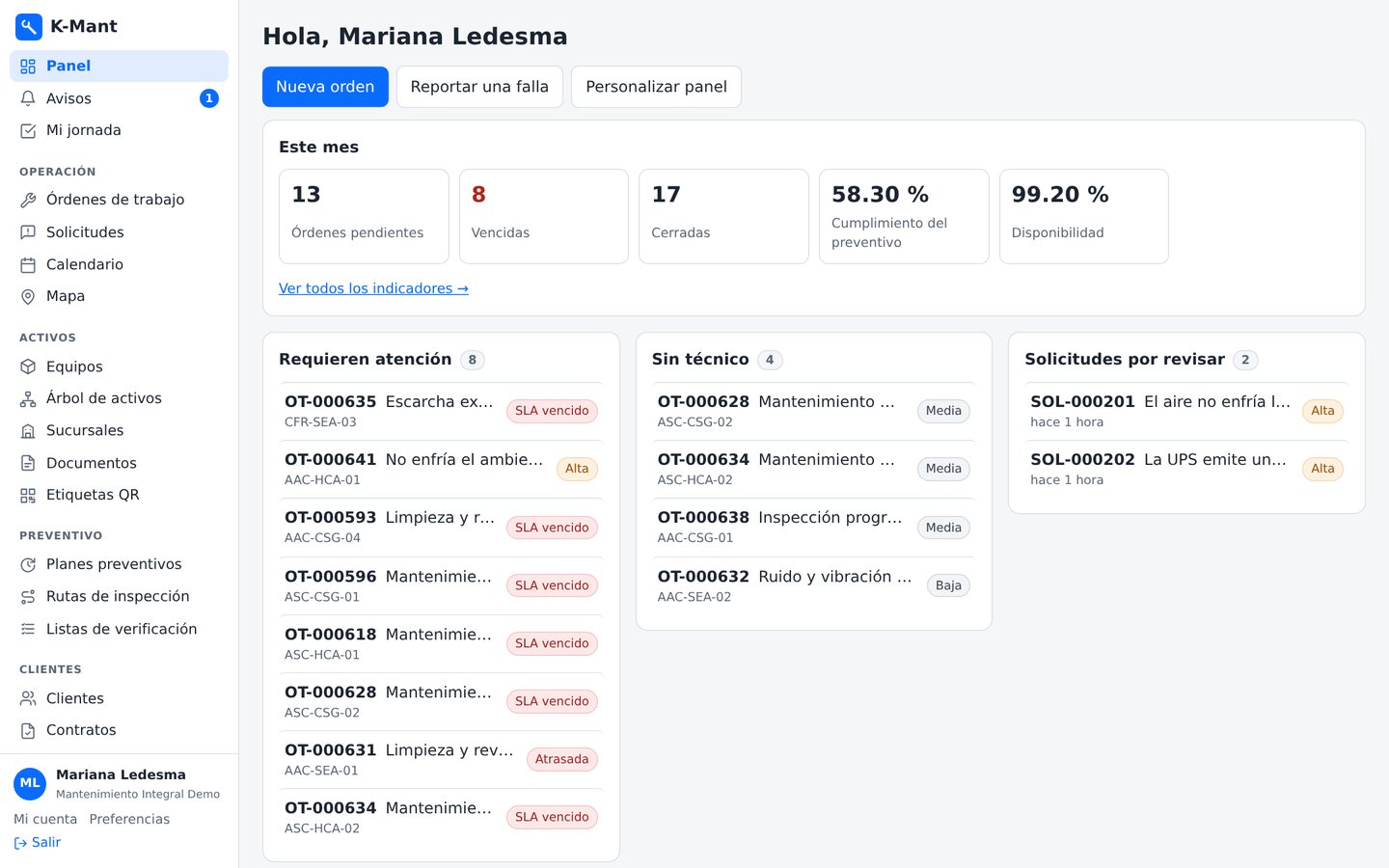The width and height of the screenshot is (1389, 868).
Task: Open the Disponibilidad 99.20 % card
Action: (1084, 216)
